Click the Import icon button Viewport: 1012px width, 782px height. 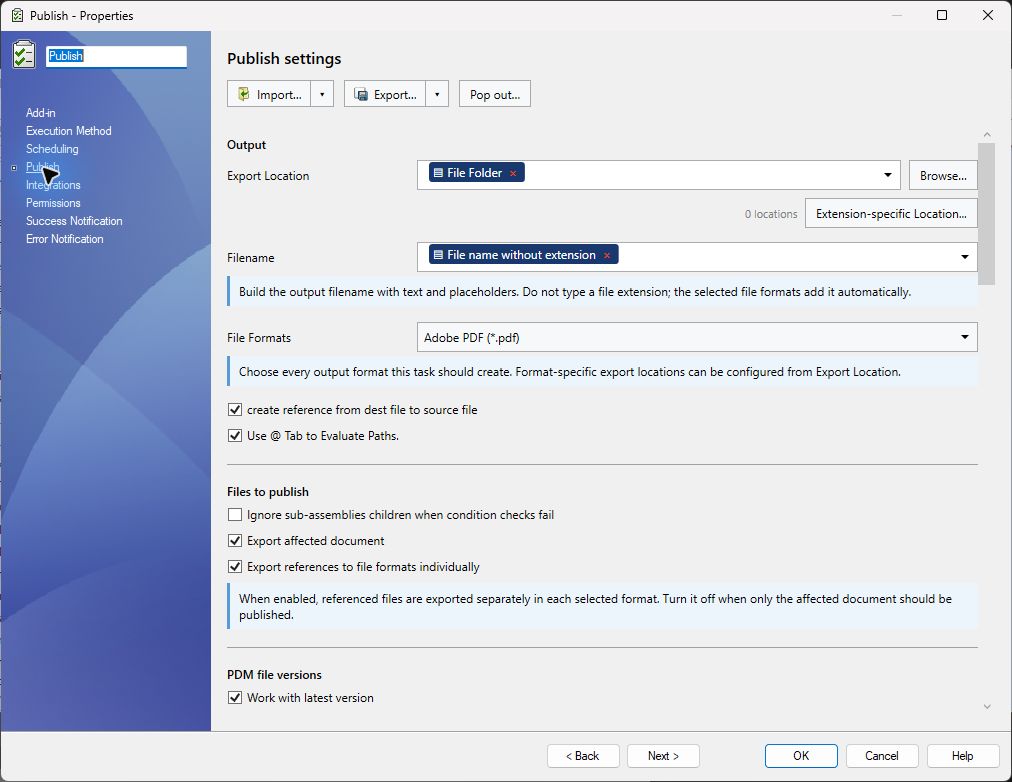point(269,94)
